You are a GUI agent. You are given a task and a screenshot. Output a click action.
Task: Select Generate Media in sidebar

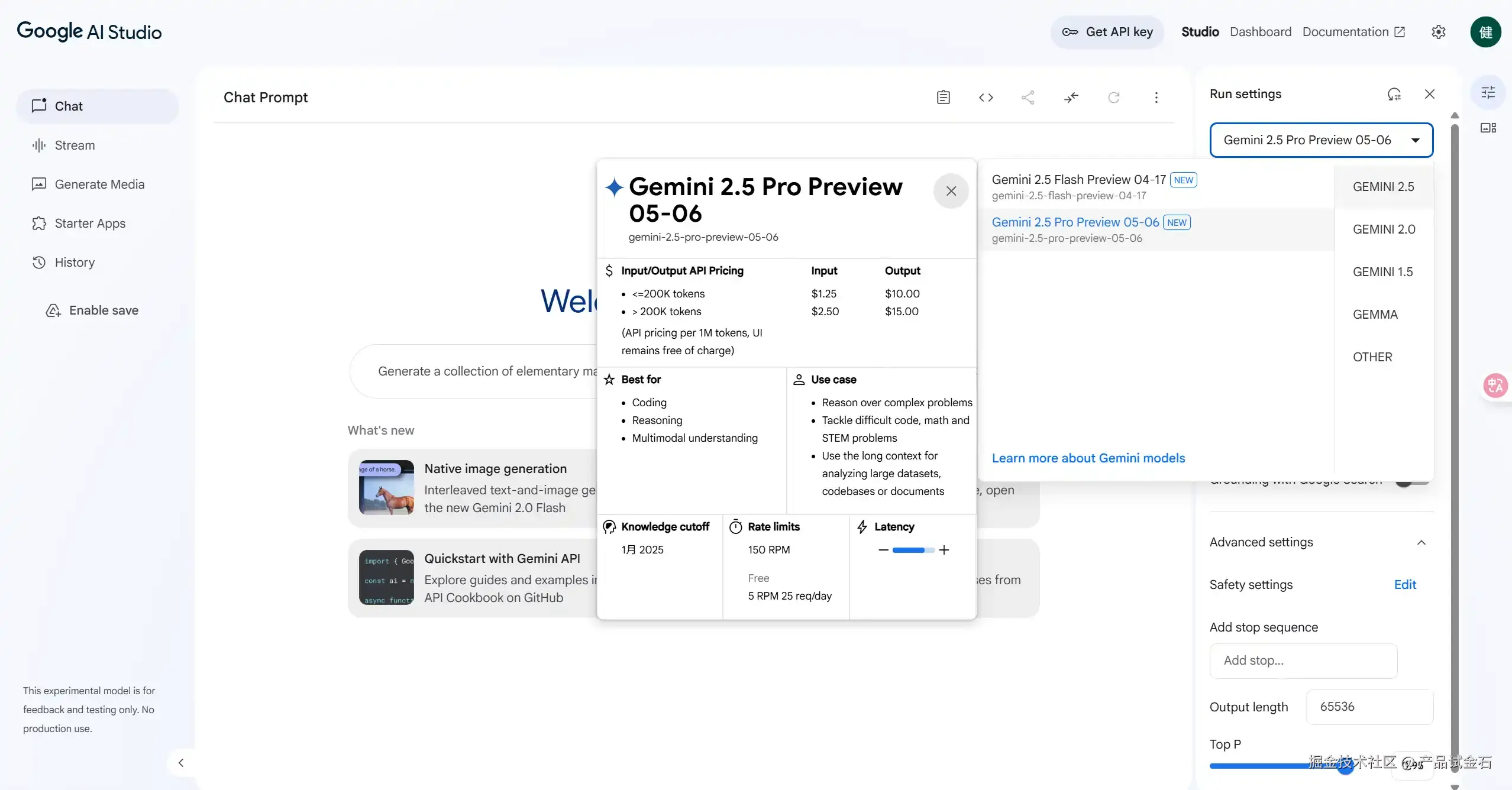[99, 184]
